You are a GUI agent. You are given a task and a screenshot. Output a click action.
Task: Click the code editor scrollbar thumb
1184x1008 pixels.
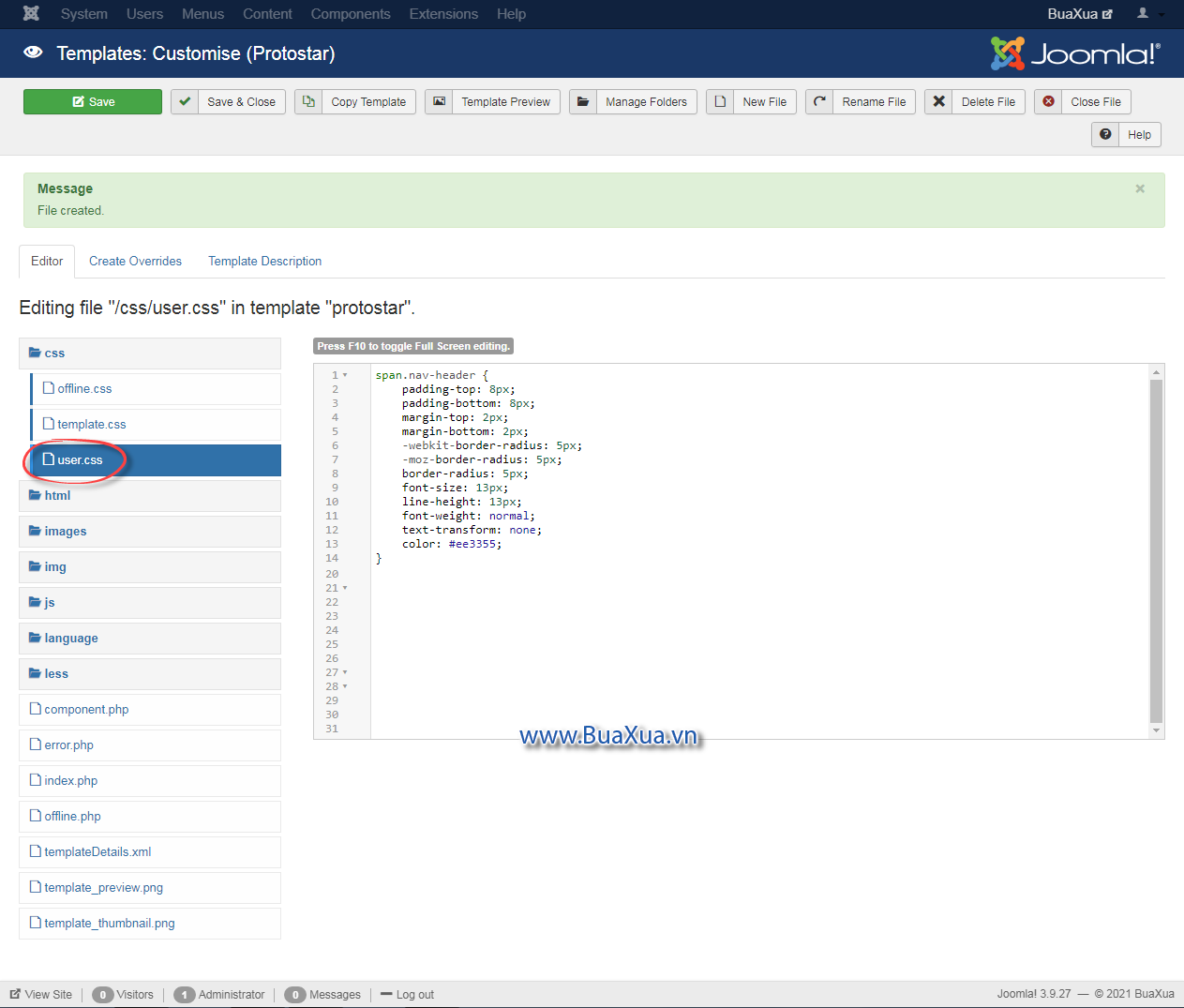click(1156, 550)
